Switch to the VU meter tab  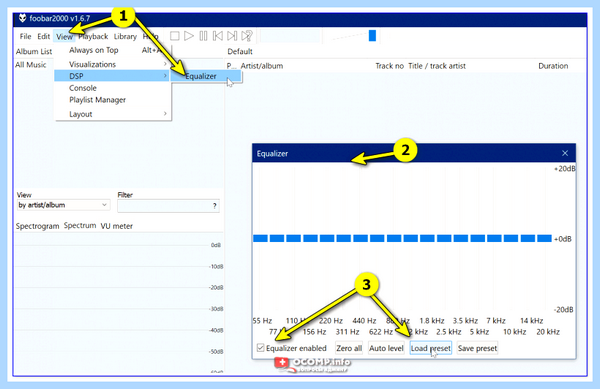(116, 226)
